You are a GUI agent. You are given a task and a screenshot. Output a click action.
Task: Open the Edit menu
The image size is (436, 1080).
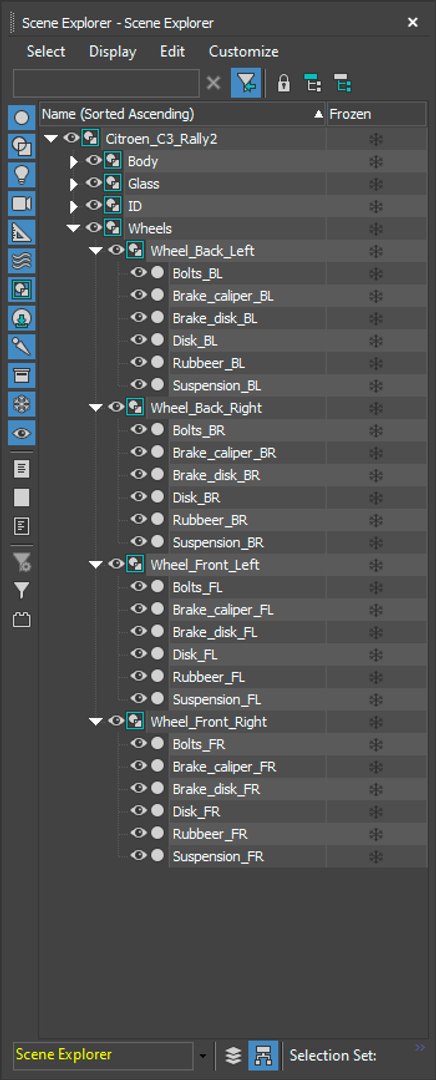[x=172, y=52]
